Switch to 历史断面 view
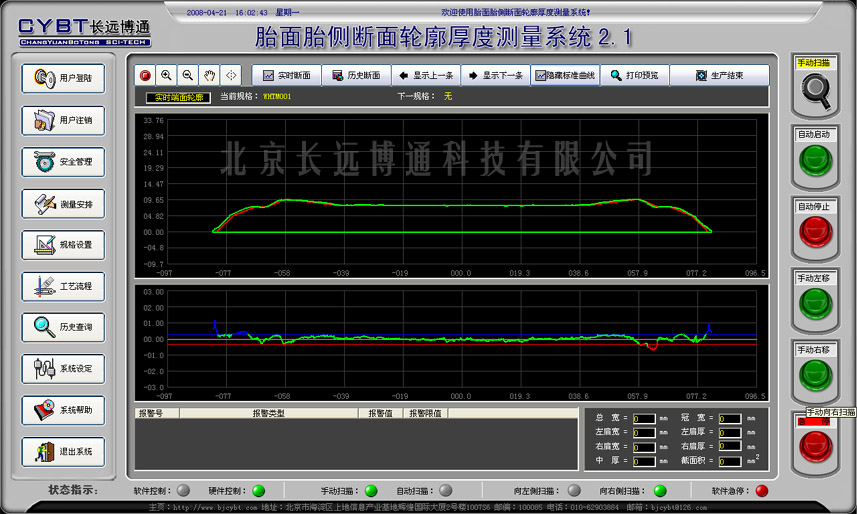This screenshot has width=857, height=514. point(355,75)
